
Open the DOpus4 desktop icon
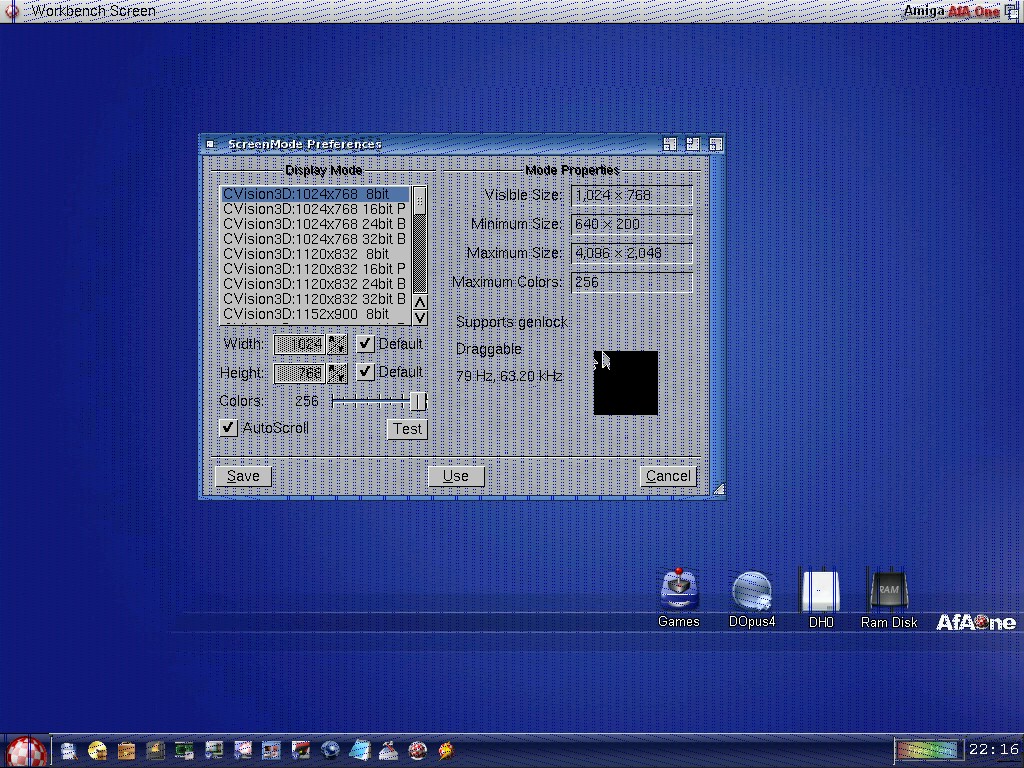pos(752,591)
